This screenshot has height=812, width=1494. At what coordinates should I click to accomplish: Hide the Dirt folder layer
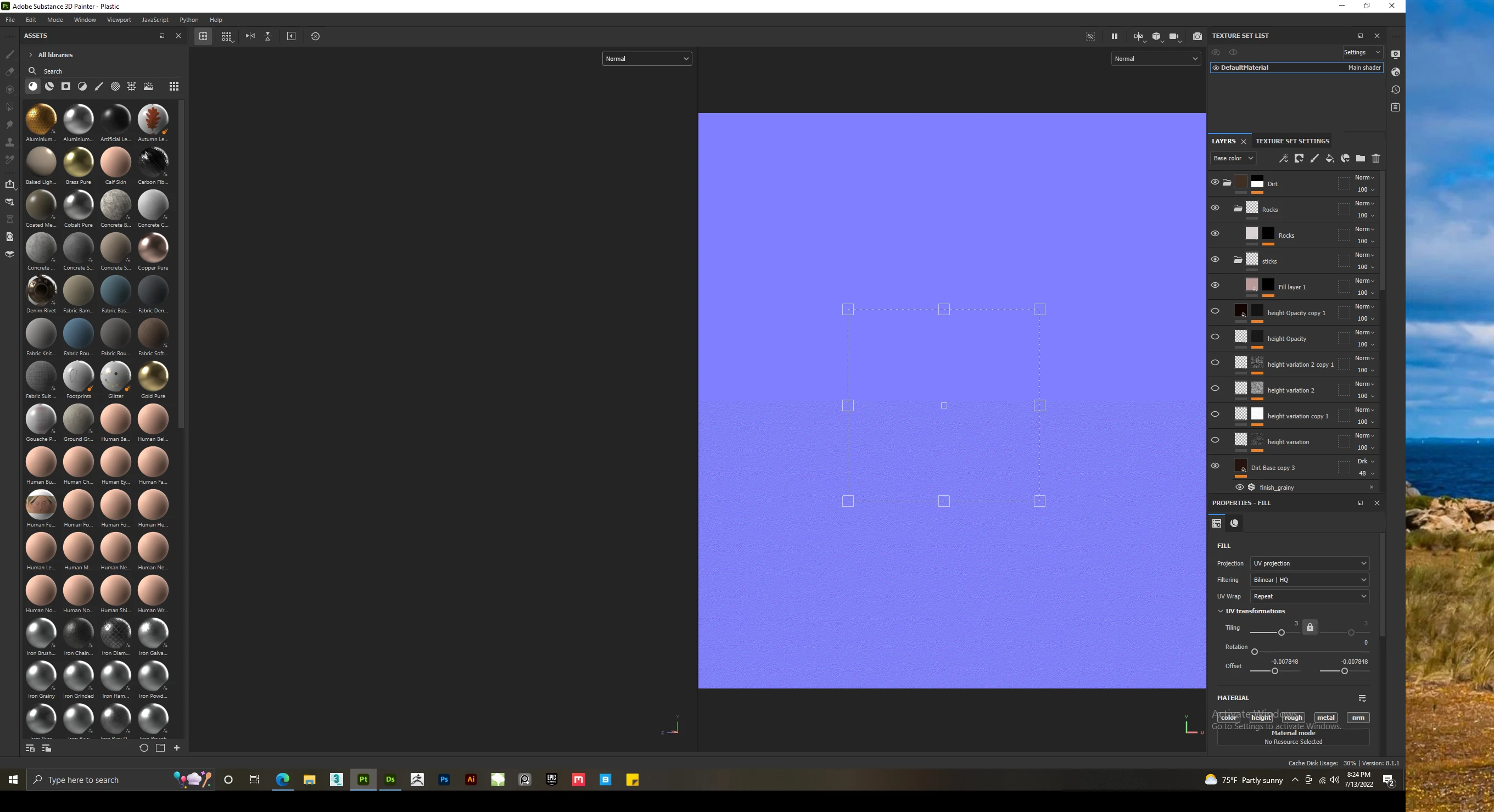coord(1215,182)
